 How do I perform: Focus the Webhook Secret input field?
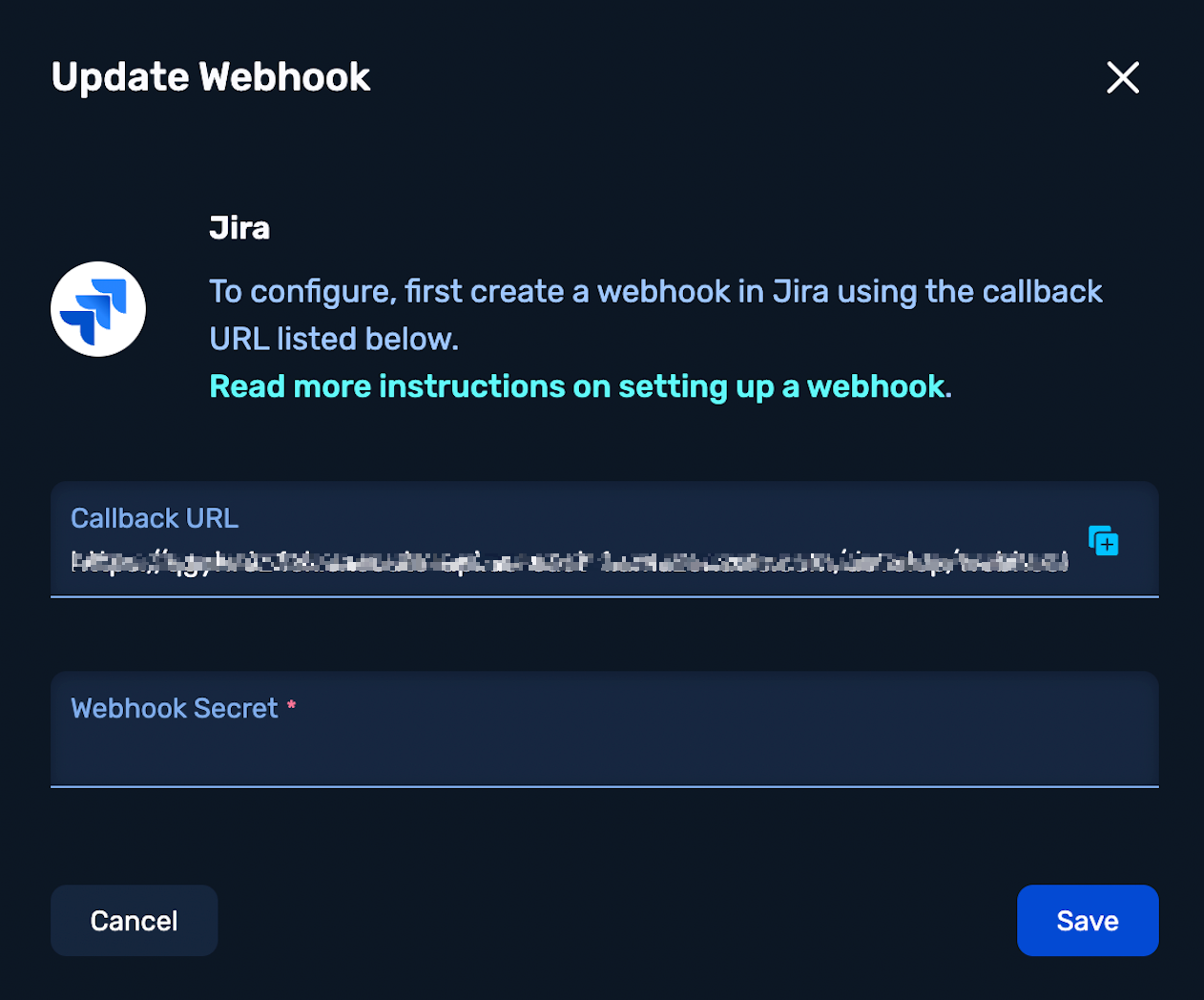(x=604, y=754)
